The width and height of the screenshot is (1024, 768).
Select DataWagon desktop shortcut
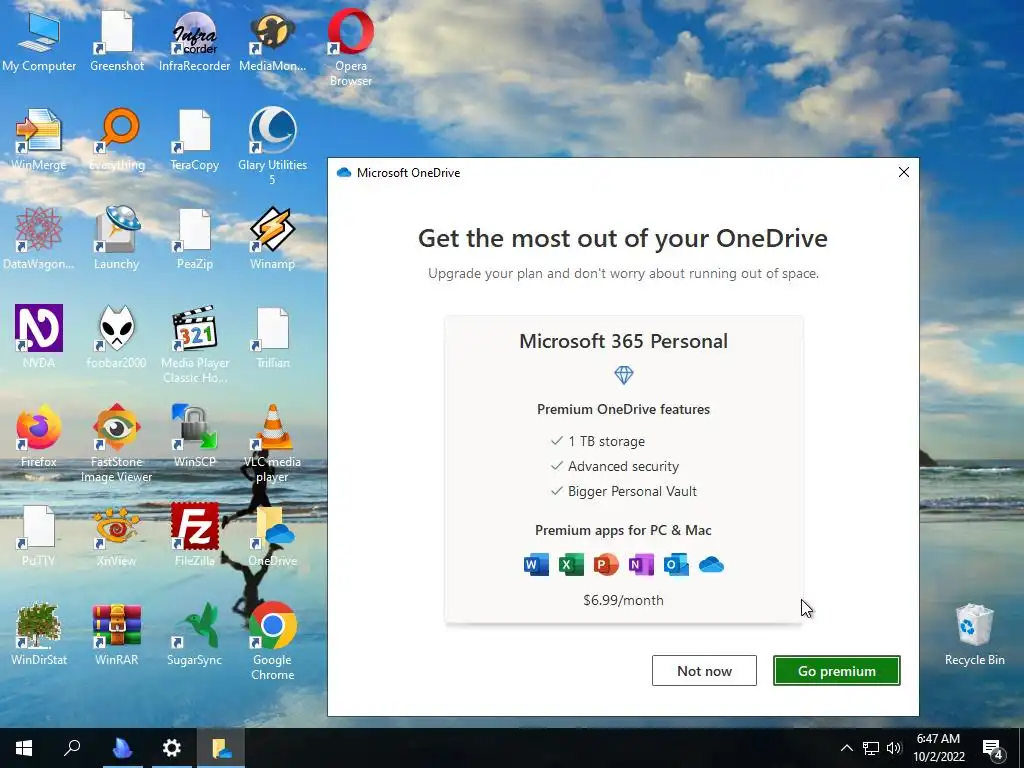click(x=39, y=239)
